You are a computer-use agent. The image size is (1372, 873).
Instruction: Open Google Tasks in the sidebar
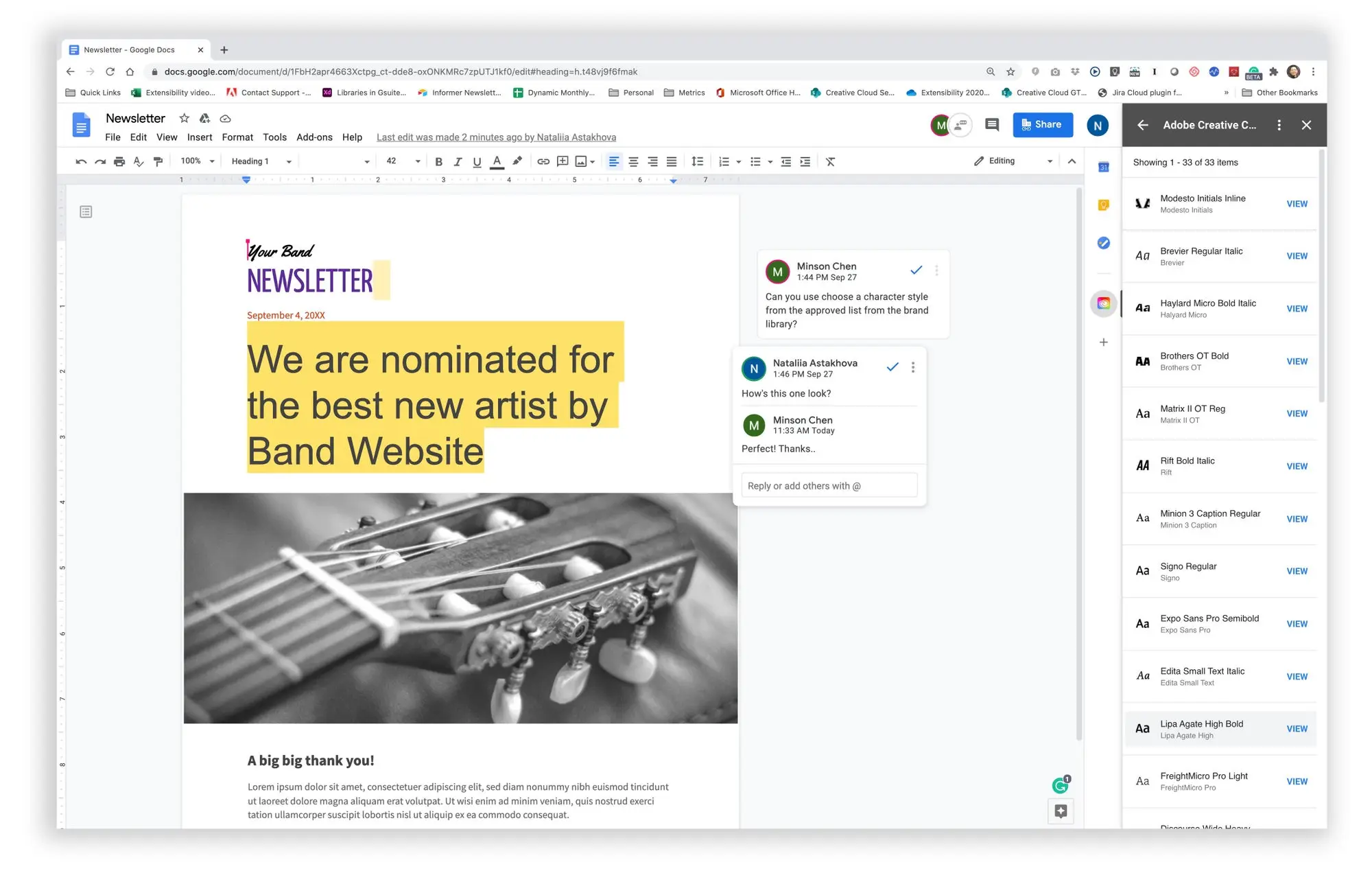tap(1104, 242)
